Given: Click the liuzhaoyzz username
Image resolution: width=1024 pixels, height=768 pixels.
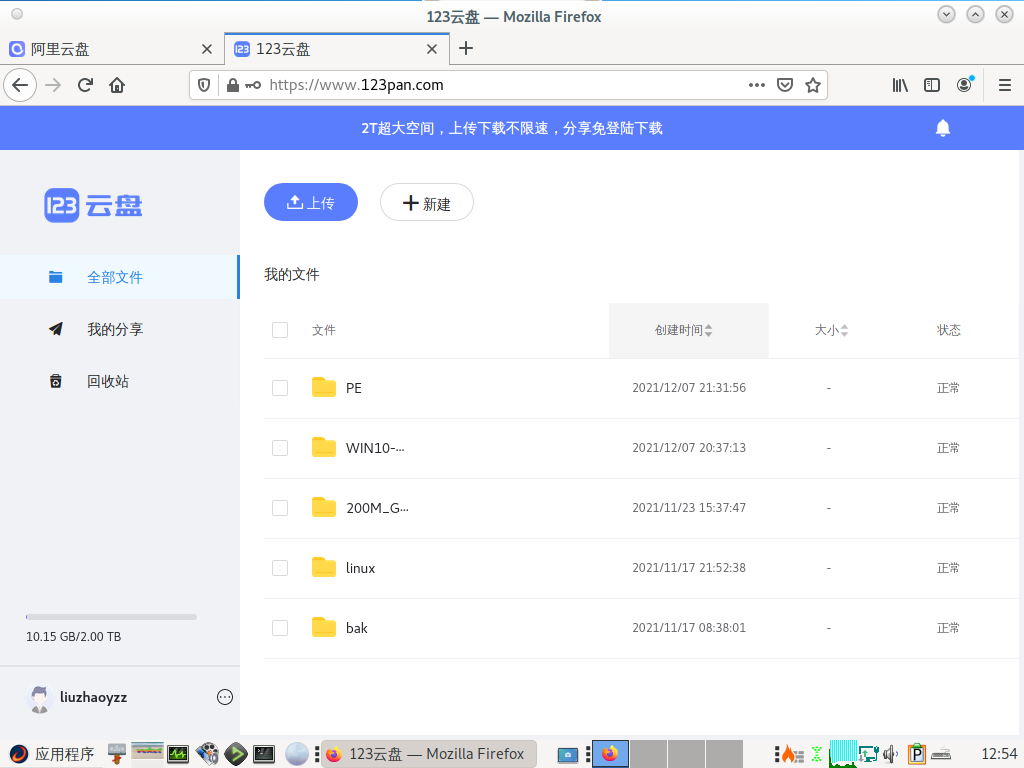Looking at the screenshot, I should (x=93, y=697).
